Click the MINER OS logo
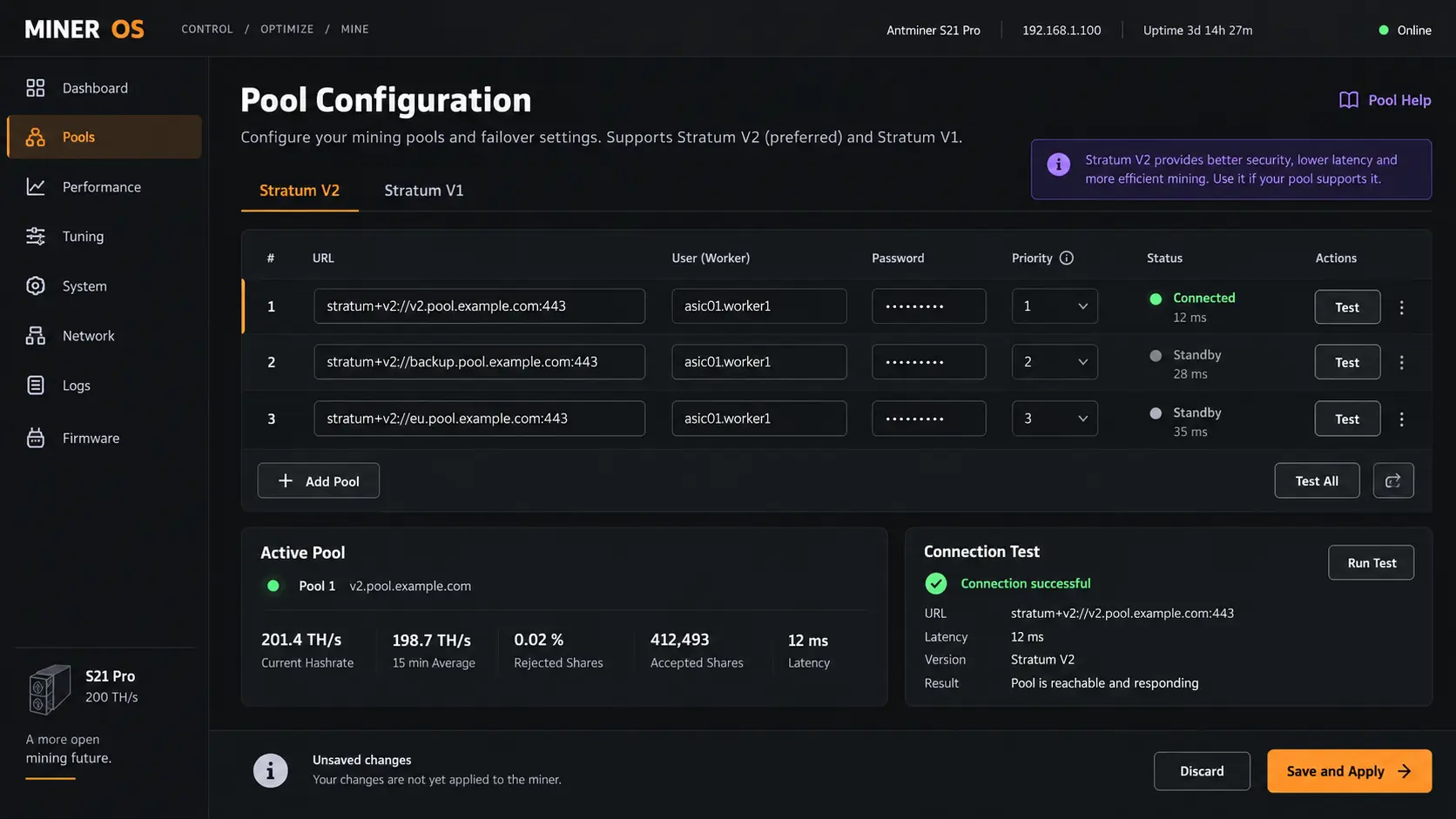Image resolution: width=1456 pixels, height=819 pixels. [x=84, y=30]
